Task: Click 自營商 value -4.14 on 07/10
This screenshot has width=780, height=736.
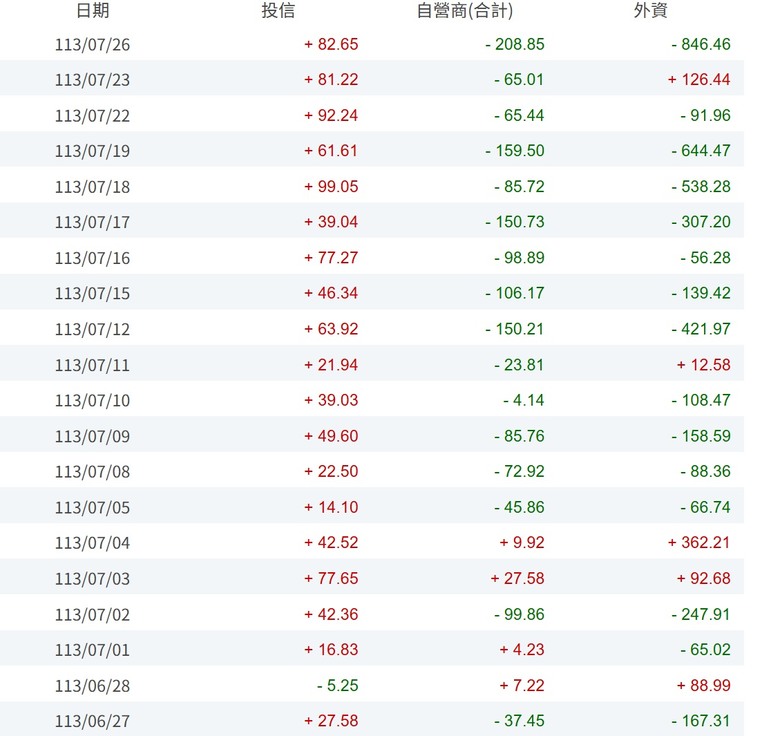Action: coord(524,400)
